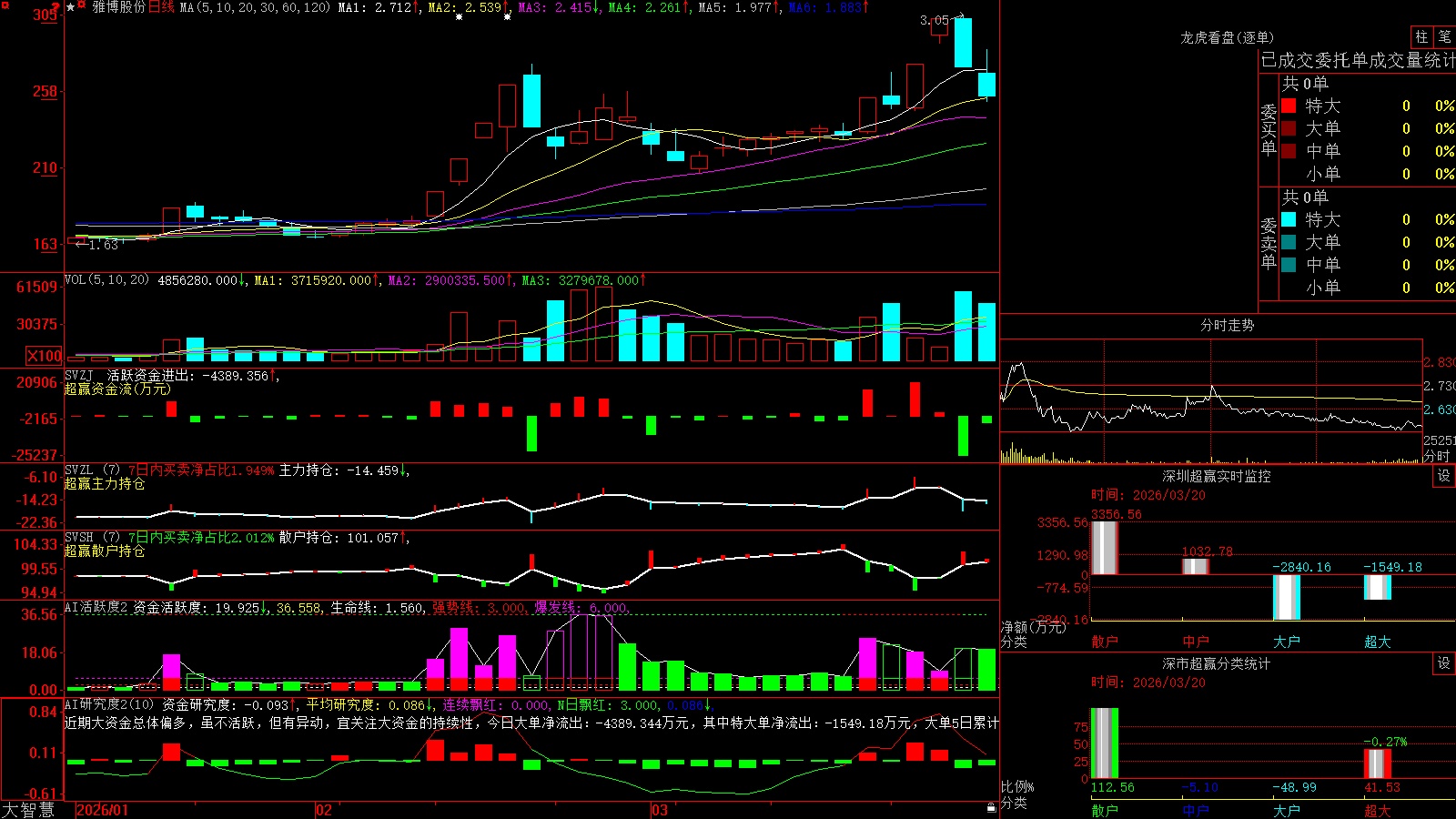
Task: Click the red gear marker next to the star
Action: pos(82,6)
